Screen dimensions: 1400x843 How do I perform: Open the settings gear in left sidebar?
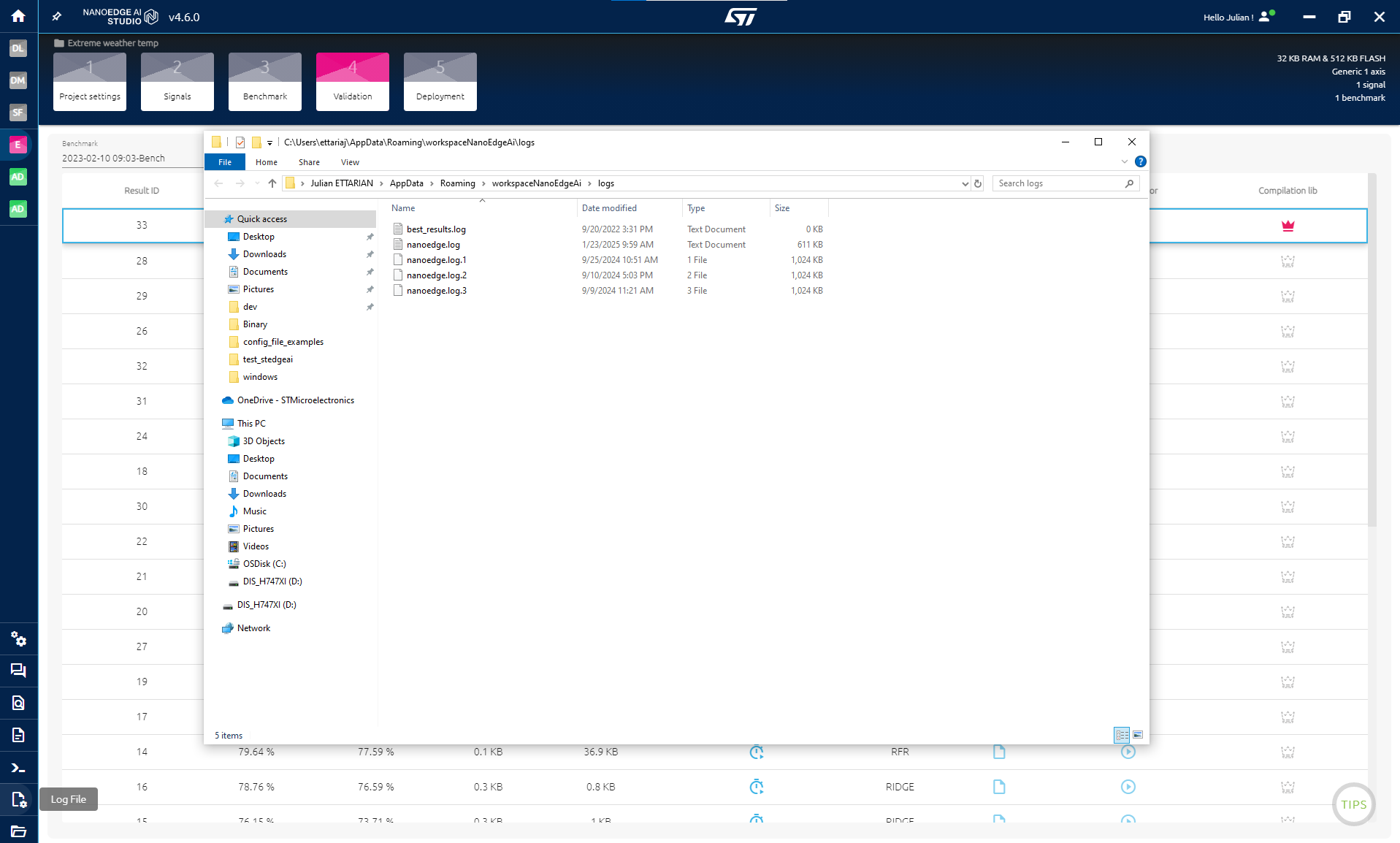pyautogui.click(x=18, y=639)
